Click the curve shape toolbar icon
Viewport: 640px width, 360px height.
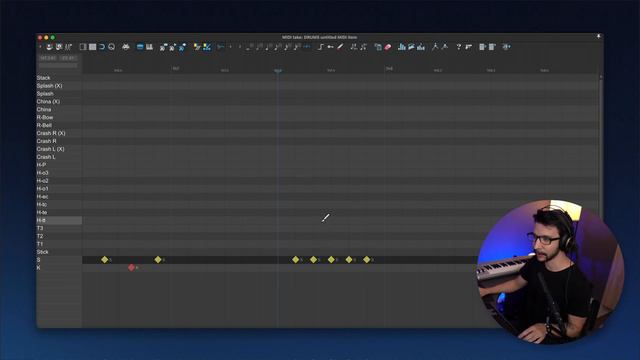point(321,47)
